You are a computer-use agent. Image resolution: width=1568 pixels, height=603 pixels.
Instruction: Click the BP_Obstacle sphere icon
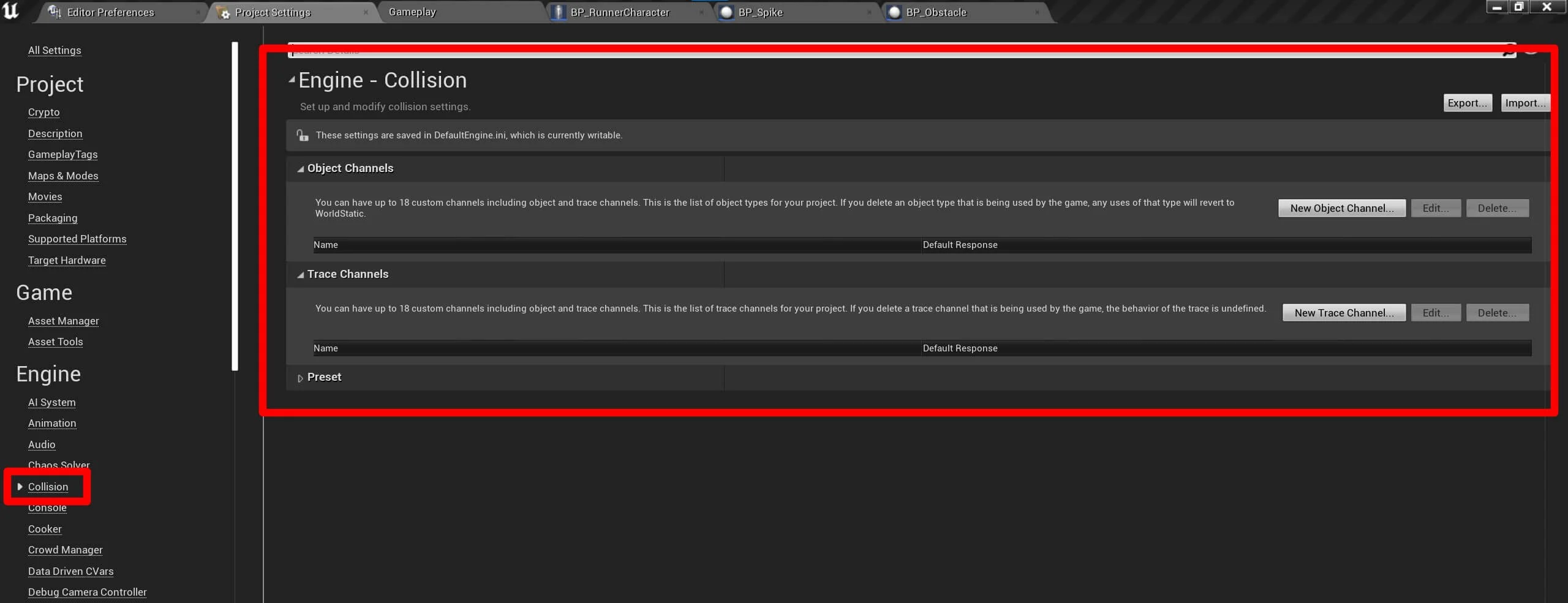coord(894,12)
